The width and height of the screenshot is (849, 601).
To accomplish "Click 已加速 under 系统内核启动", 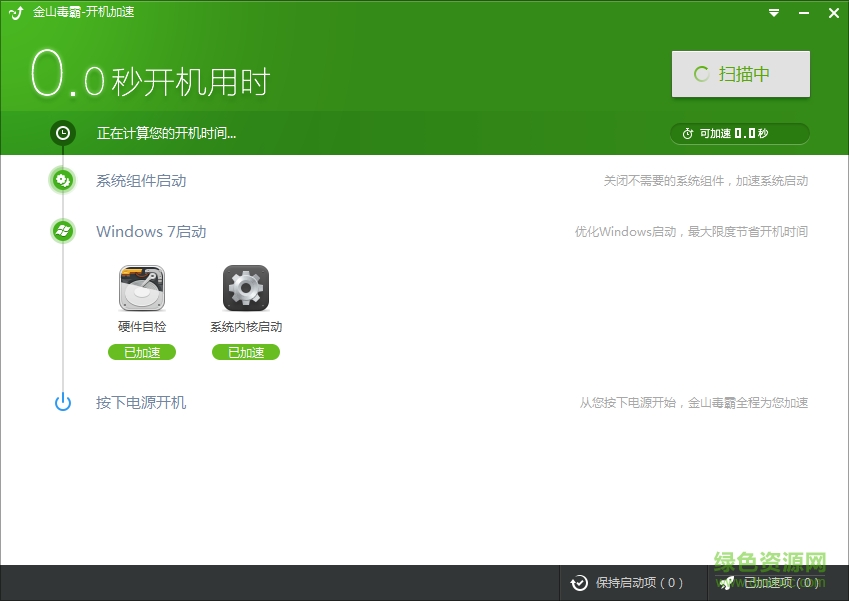I will tap(246, 352).
